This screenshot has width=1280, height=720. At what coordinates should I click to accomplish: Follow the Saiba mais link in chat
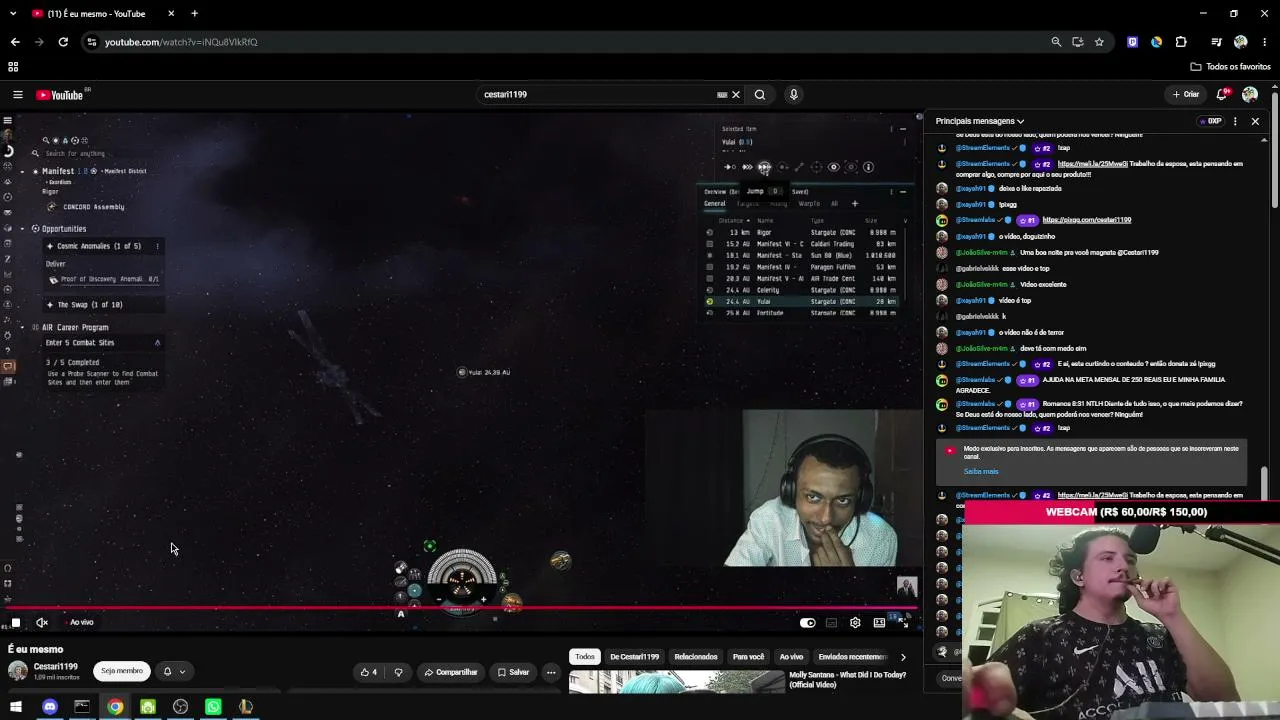tap(981, 472)
